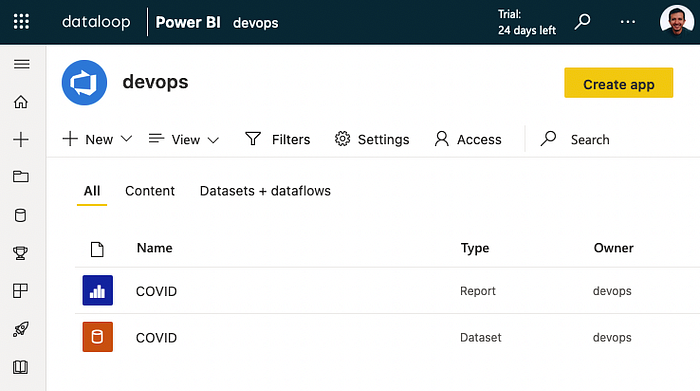Click Report type cell
The image size is (700, 391).
[478, 291]
